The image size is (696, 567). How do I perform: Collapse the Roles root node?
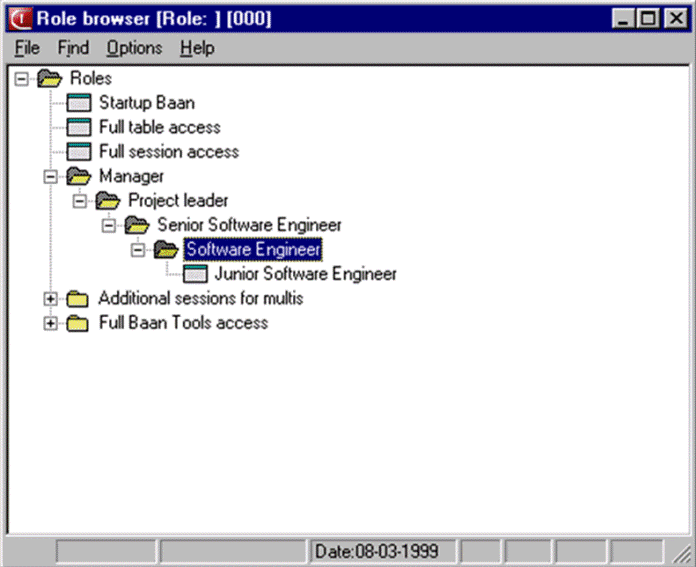pos(22,79)
